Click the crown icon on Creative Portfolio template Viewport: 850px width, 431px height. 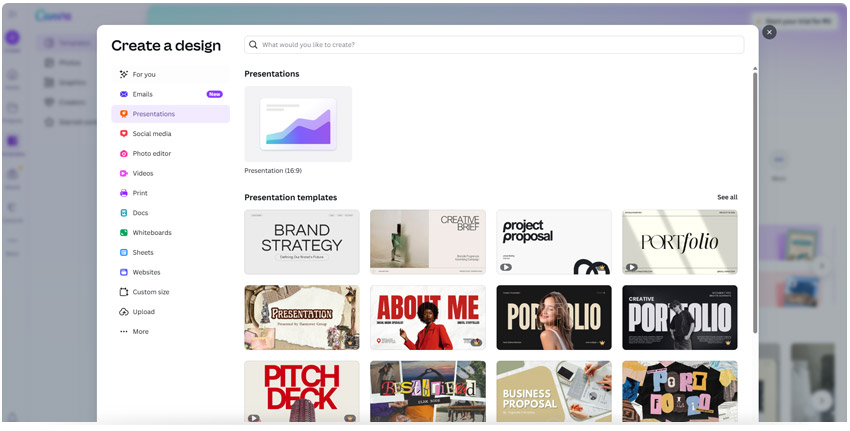coord(726,342)
